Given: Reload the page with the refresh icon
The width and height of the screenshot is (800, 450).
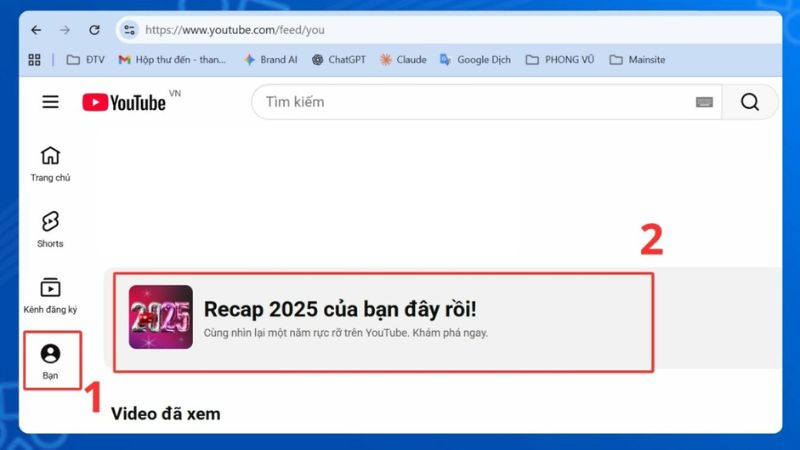Looking at the screenshot, I should point(94,30).
